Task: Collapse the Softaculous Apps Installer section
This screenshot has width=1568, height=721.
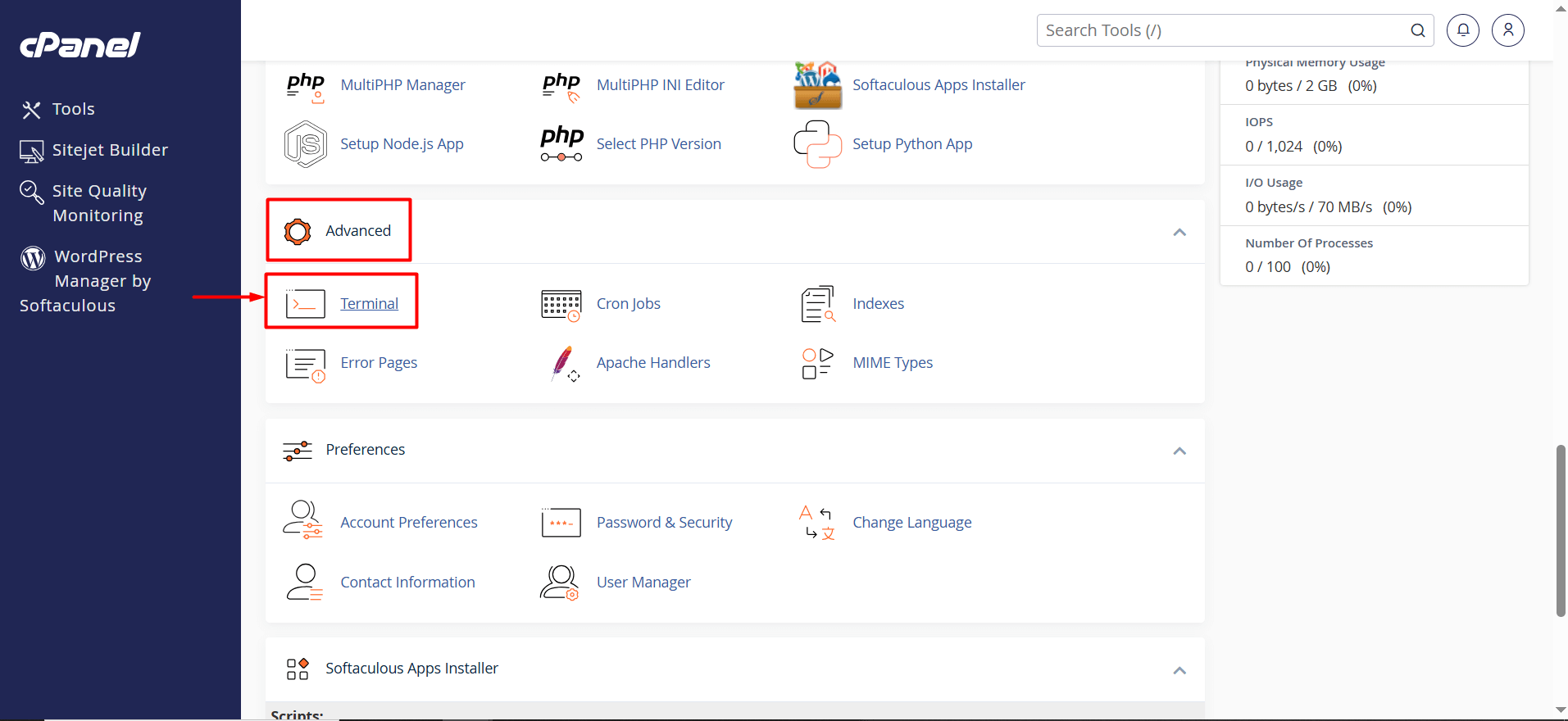Action: [1179, 670]
